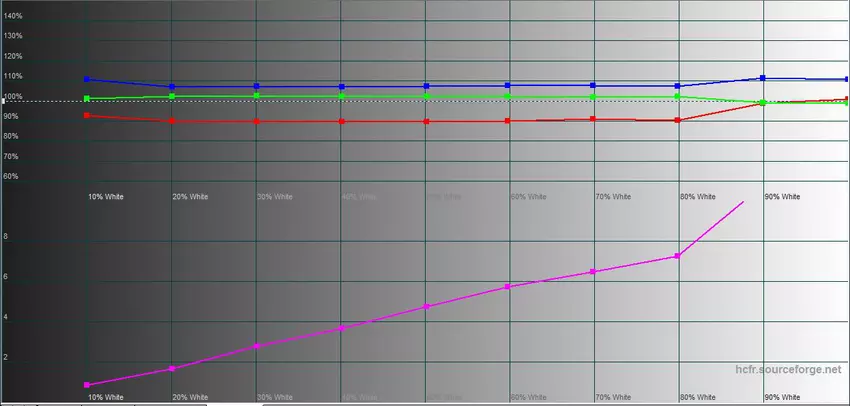The width and height of the screenshot is (850, 406).
Task: Select the magenta point at 30% White
Action: [257, 346]
